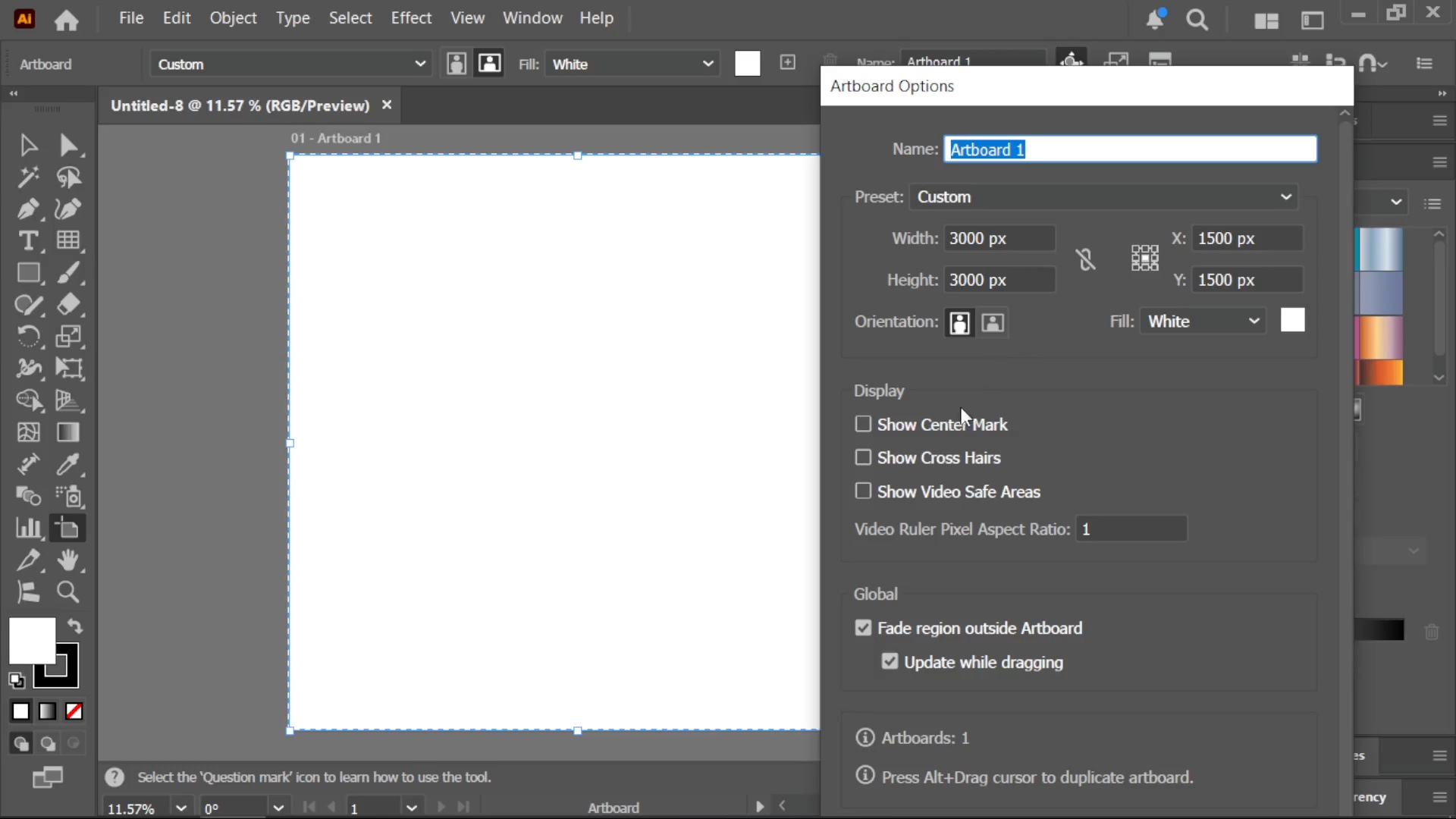Open zoom level dropdown at 11.57%

coord(180,808)
